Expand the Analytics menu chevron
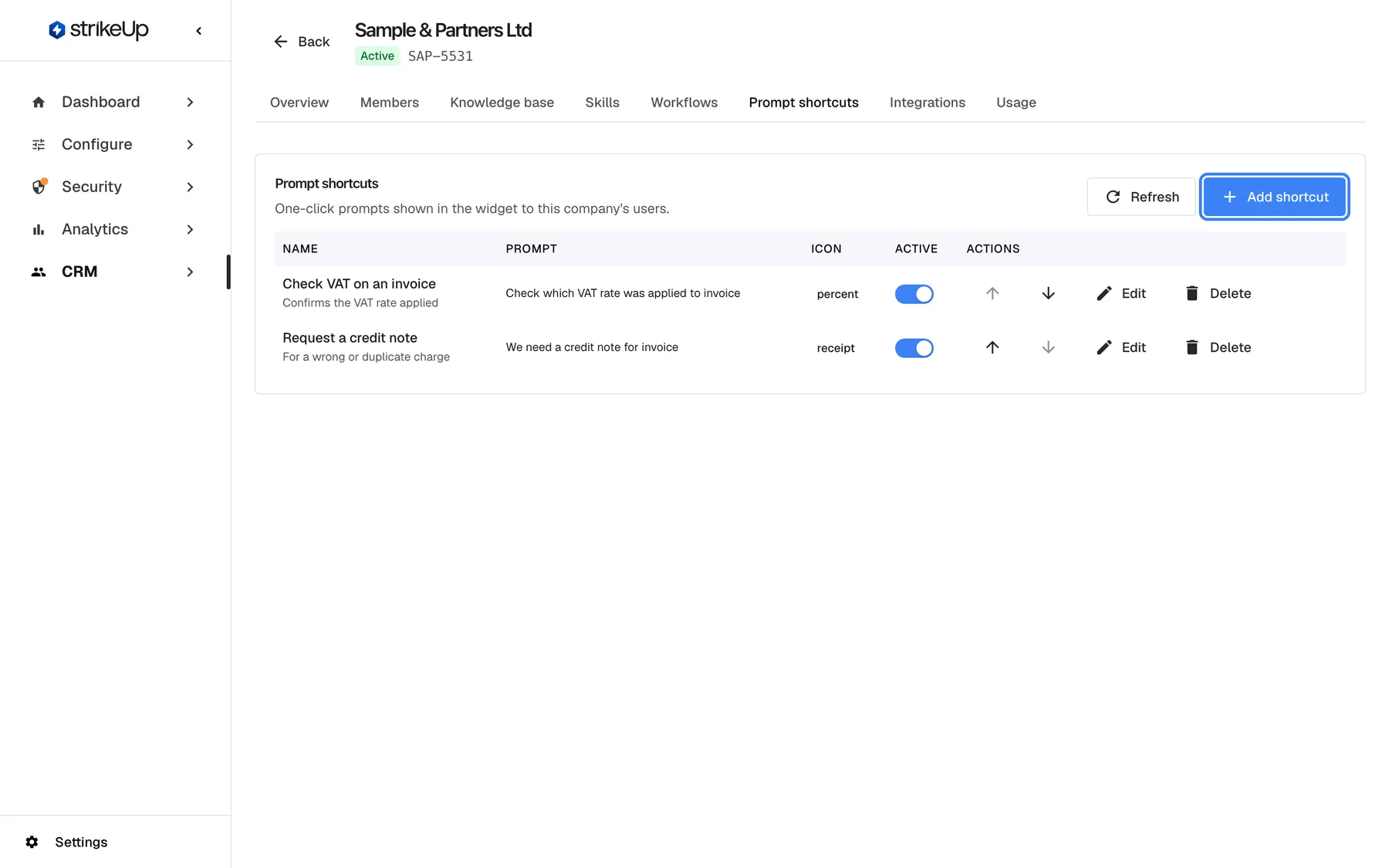Screen dimensions: 1389x868 point(190,229)
